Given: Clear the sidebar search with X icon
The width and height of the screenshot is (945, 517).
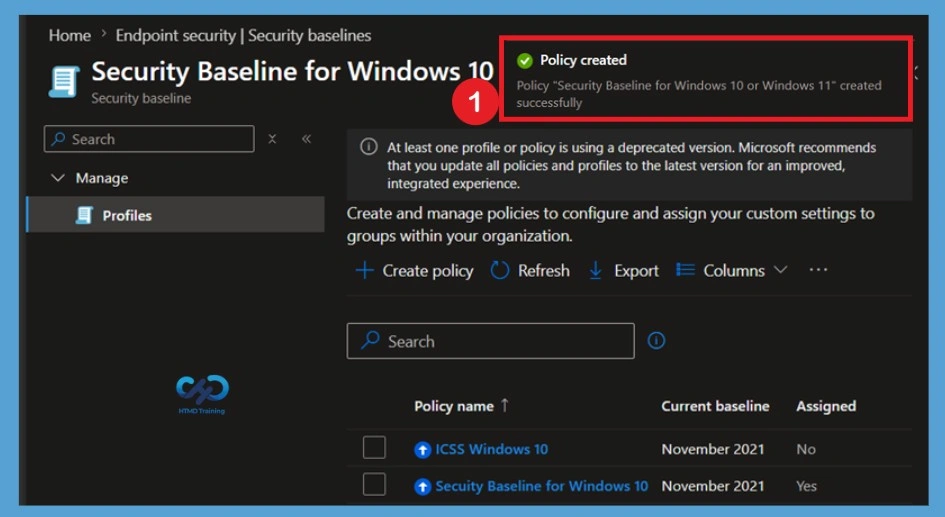Looking at the screenshot, I should (x=272, y=139).
